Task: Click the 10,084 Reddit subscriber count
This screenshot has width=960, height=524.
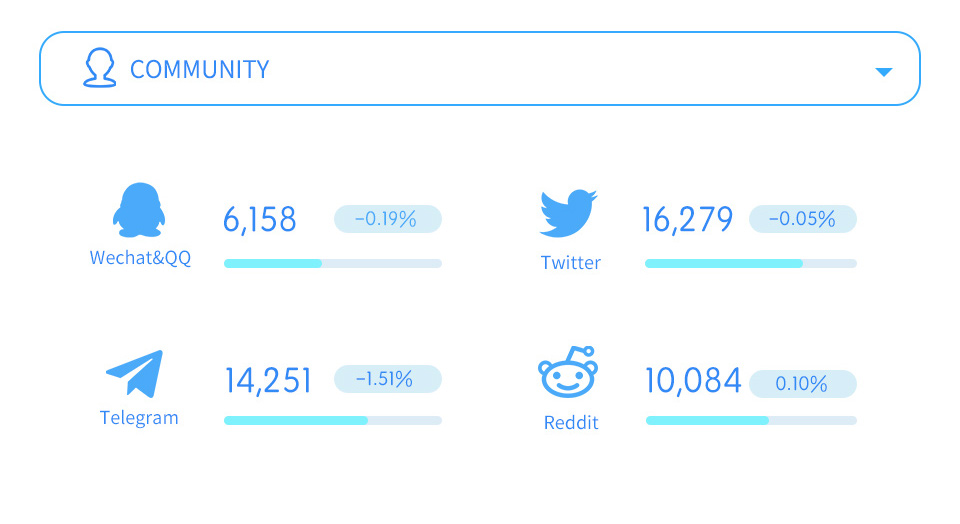Action: pos(693,380)
